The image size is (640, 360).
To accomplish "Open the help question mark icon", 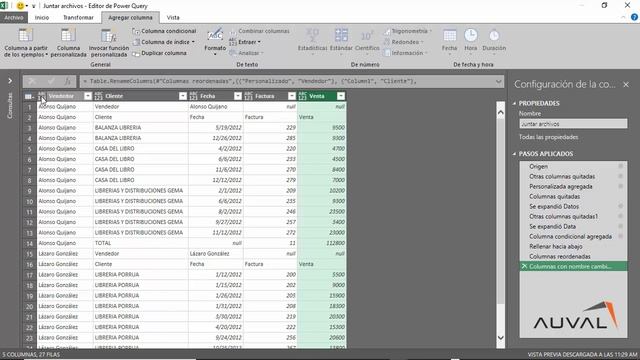I will coord(634,18).
